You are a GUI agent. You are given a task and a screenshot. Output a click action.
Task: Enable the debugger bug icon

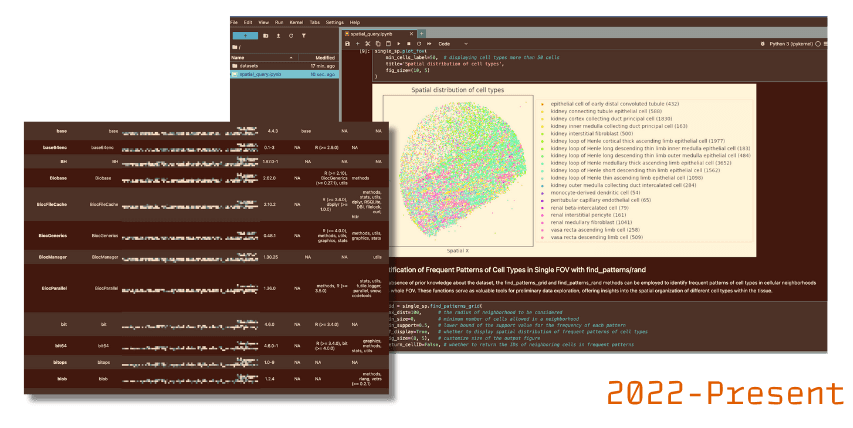tap(763, 44)
